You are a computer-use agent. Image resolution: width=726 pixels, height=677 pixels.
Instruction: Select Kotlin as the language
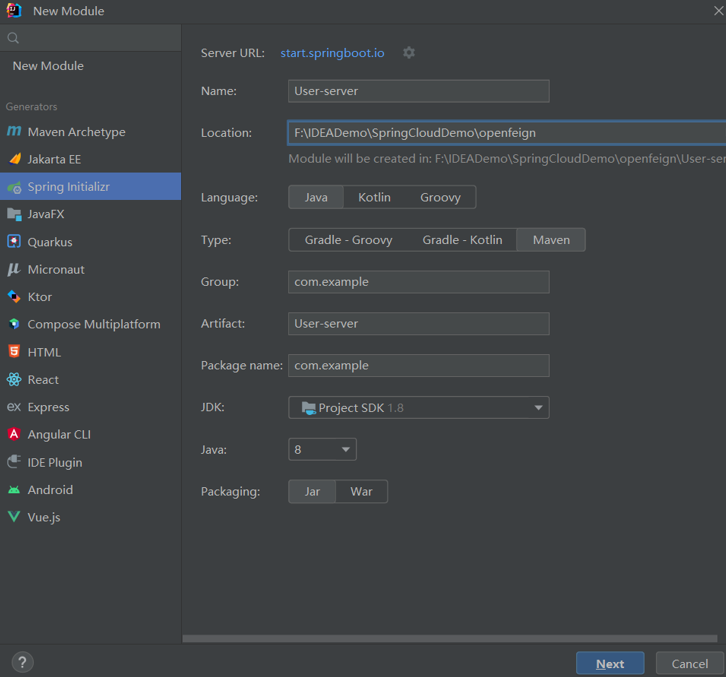click(x=374, y=197)
